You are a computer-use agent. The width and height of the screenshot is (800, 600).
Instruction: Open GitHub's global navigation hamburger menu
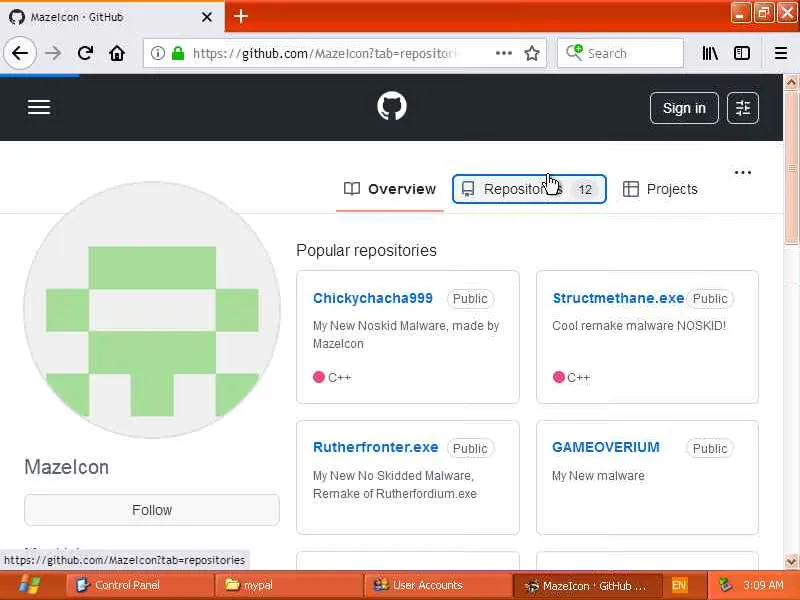[39, 107]
